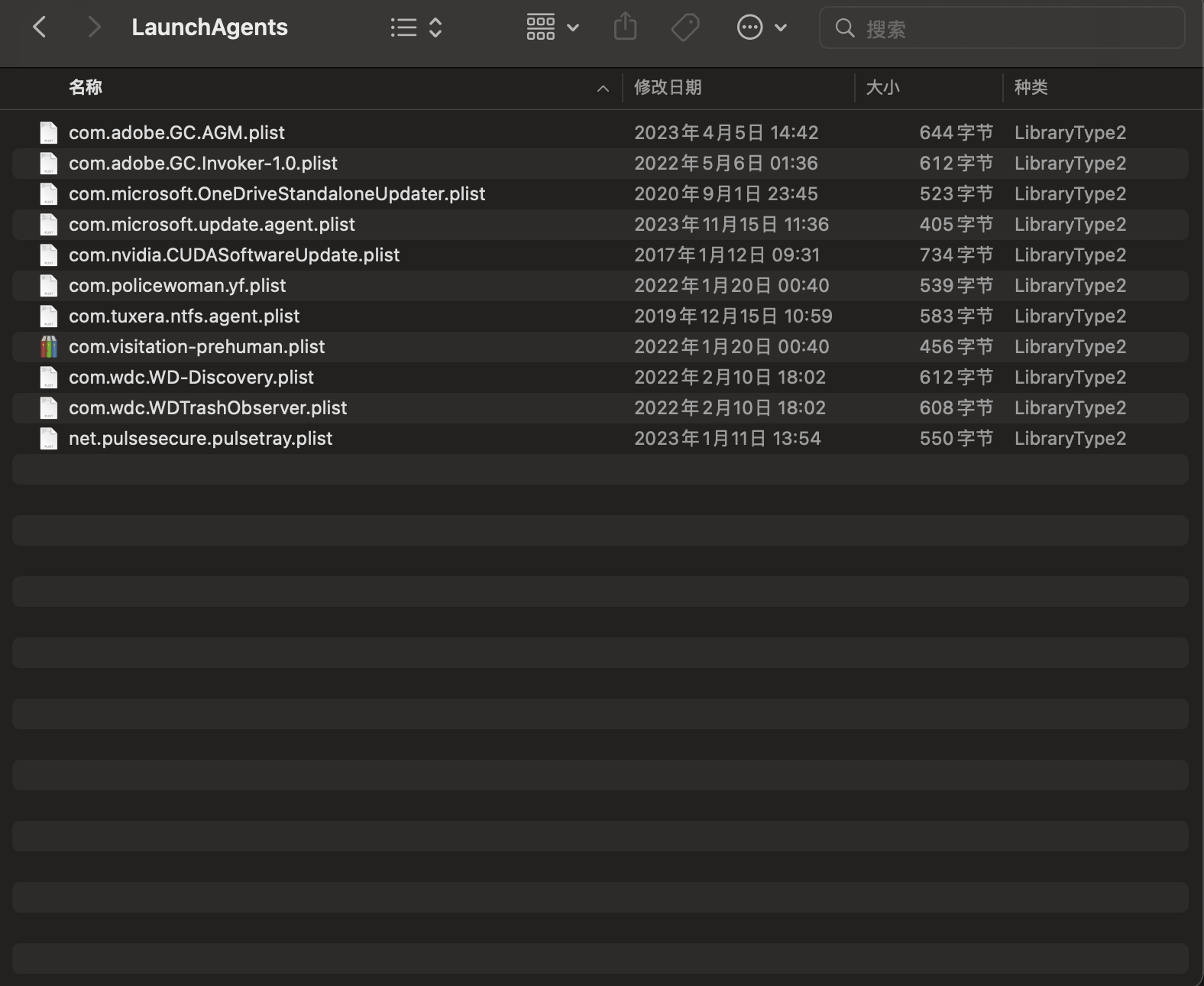Share the selected item

[625, 27]
